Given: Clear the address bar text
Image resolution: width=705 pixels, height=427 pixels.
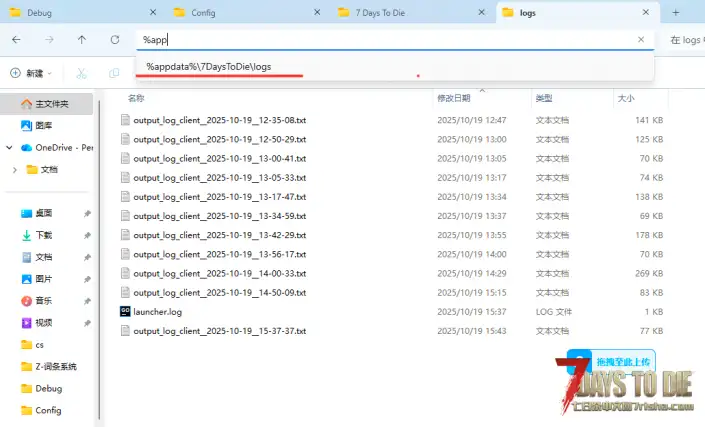Looking at the screenshot, I should (x=641, y=39).
